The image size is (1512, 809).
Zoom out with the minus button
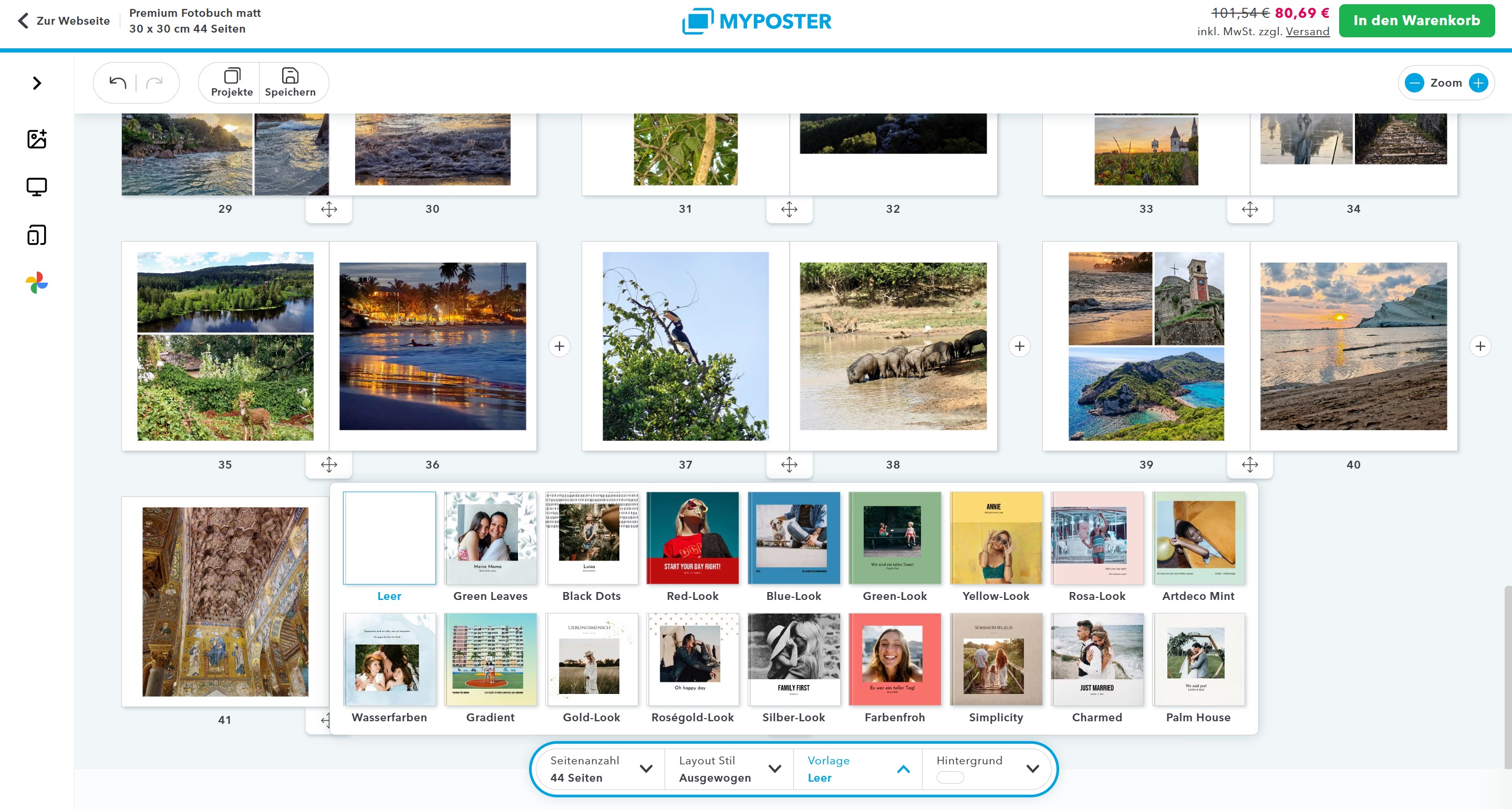tap(1414, 83)
